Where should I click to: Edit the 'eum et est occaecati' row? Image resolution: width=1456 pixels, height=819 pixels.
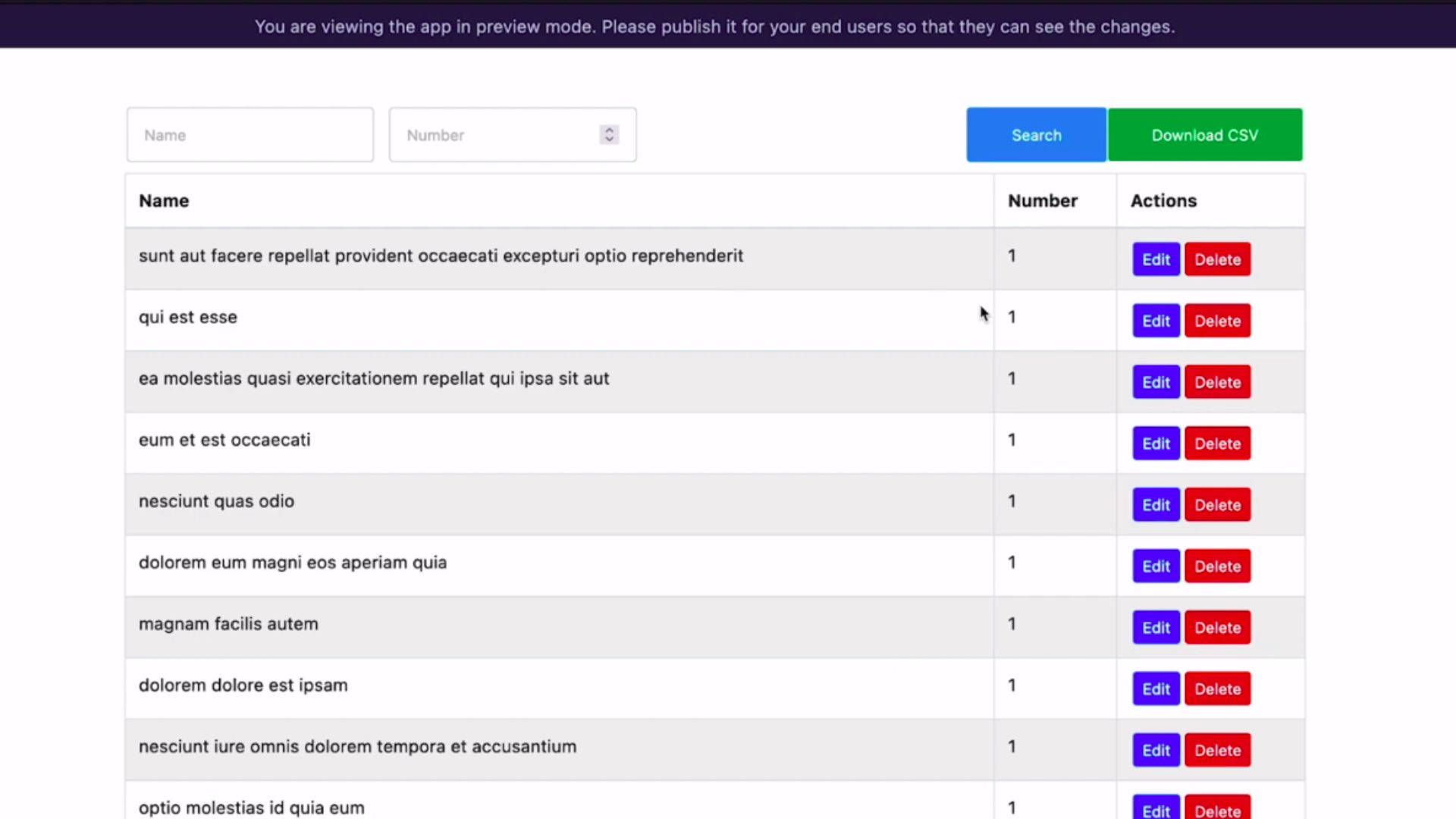(1156, 444)
